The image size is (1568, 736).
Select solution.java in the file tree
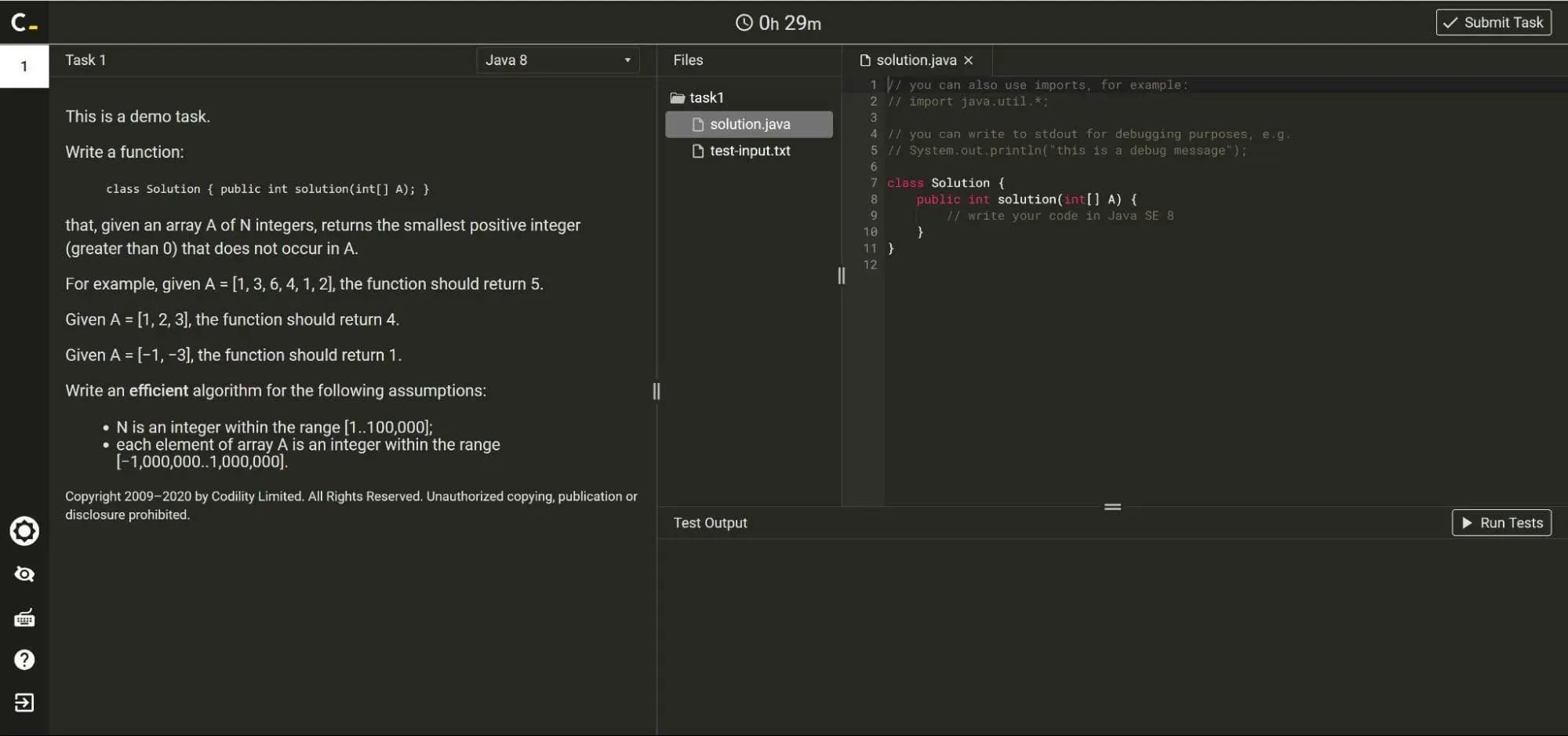(749, 124)
